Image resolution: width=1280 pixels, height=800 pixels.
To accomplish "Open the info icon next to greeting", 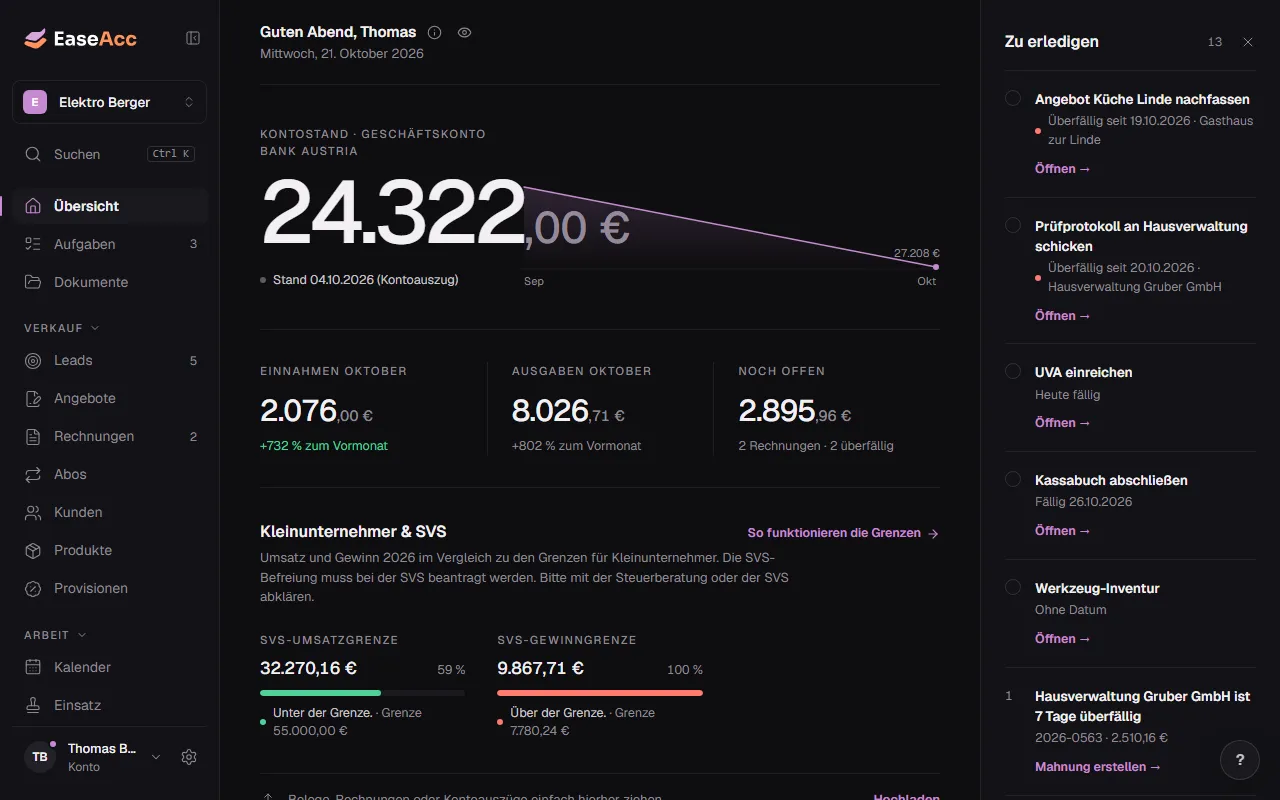I will click(434, 32).
